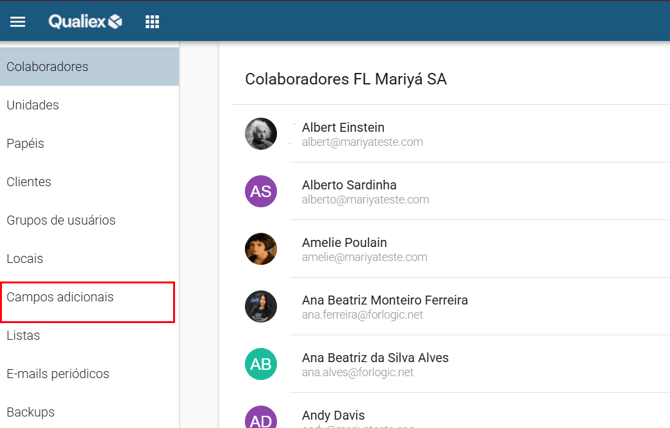Go to E-mails periódicos
This screenshot has height=428, width=670.
pyautogui.click(x=58, y=374)
